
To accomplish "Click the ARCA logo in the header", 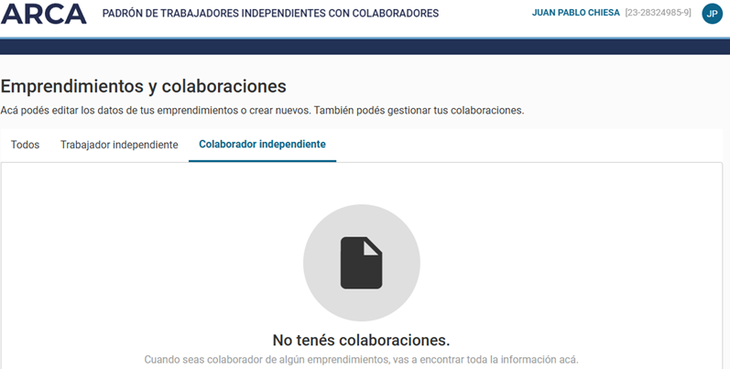I will 43,13.
